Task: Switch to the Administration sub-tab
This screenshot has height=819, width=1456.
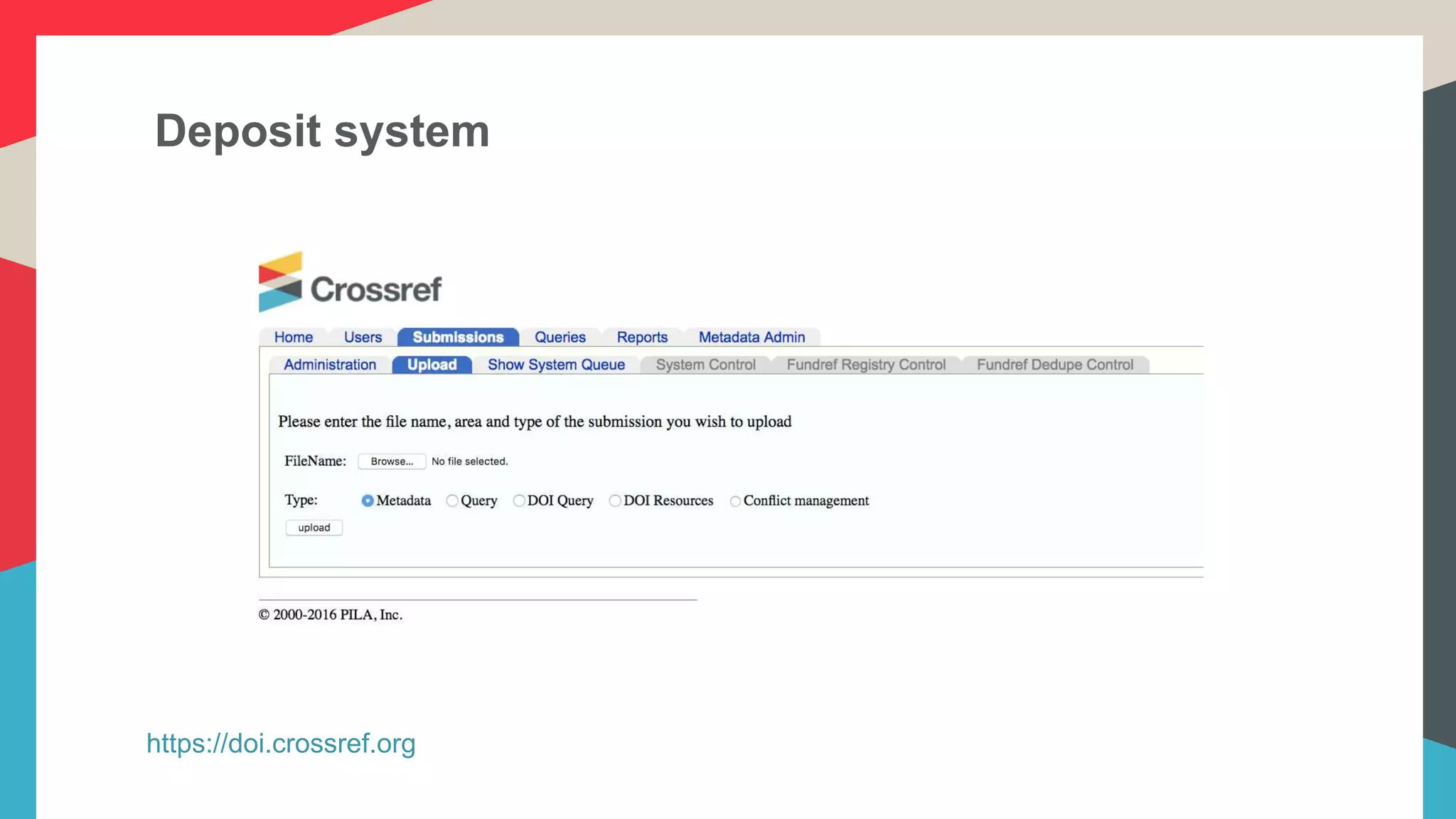Action: (x=330, y=365)
